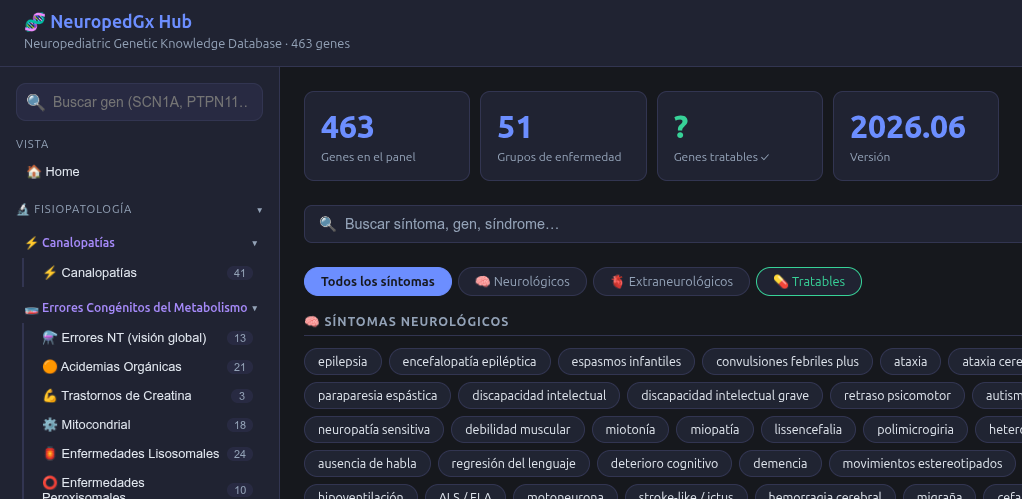Click the Genes tratables stat card
Screen dimensions: 1022x499
tap(740, 135)
